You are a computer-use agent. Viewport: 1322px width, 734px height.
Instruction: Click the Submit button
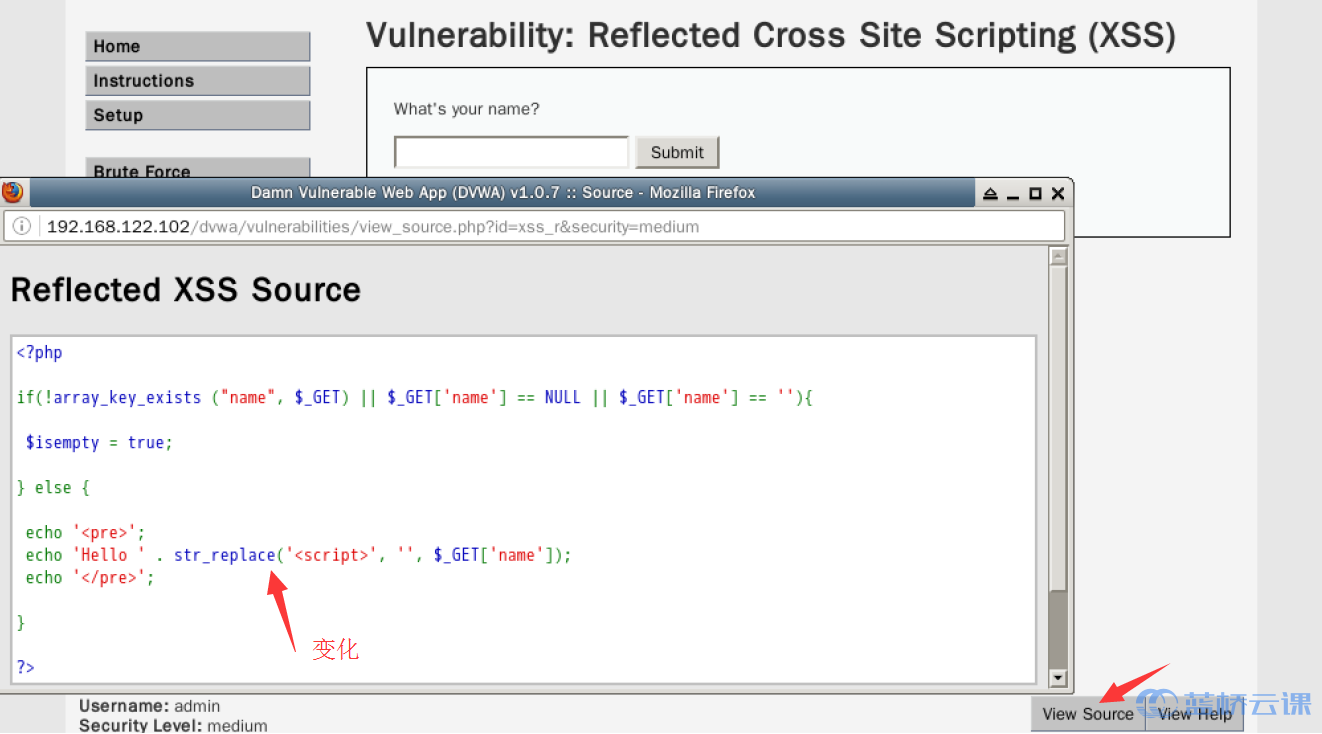tap(677, 152)
